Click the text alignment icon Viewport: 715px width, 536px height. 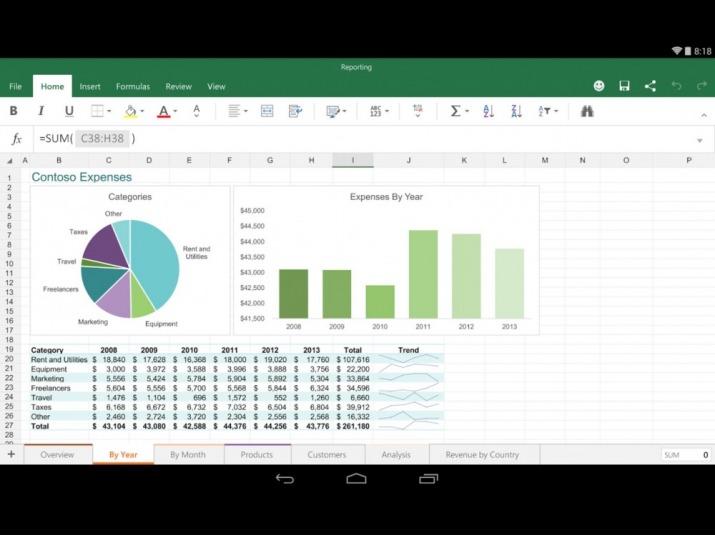click(x=234, y=111)
